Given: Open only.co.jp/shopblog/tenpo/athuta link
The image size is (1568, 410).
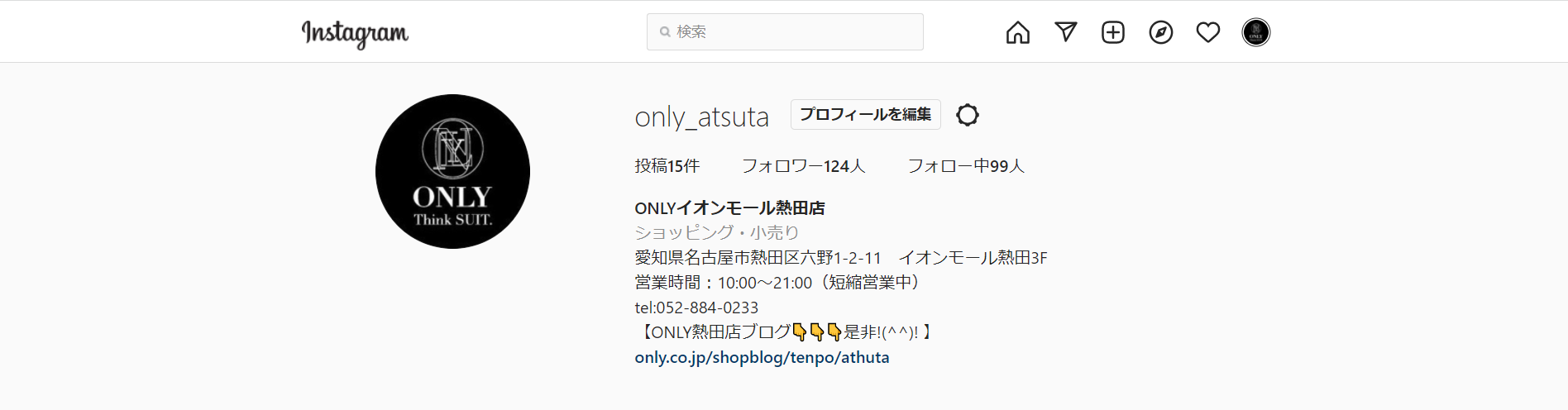Looking at the screenshot, I should (762, 357).
